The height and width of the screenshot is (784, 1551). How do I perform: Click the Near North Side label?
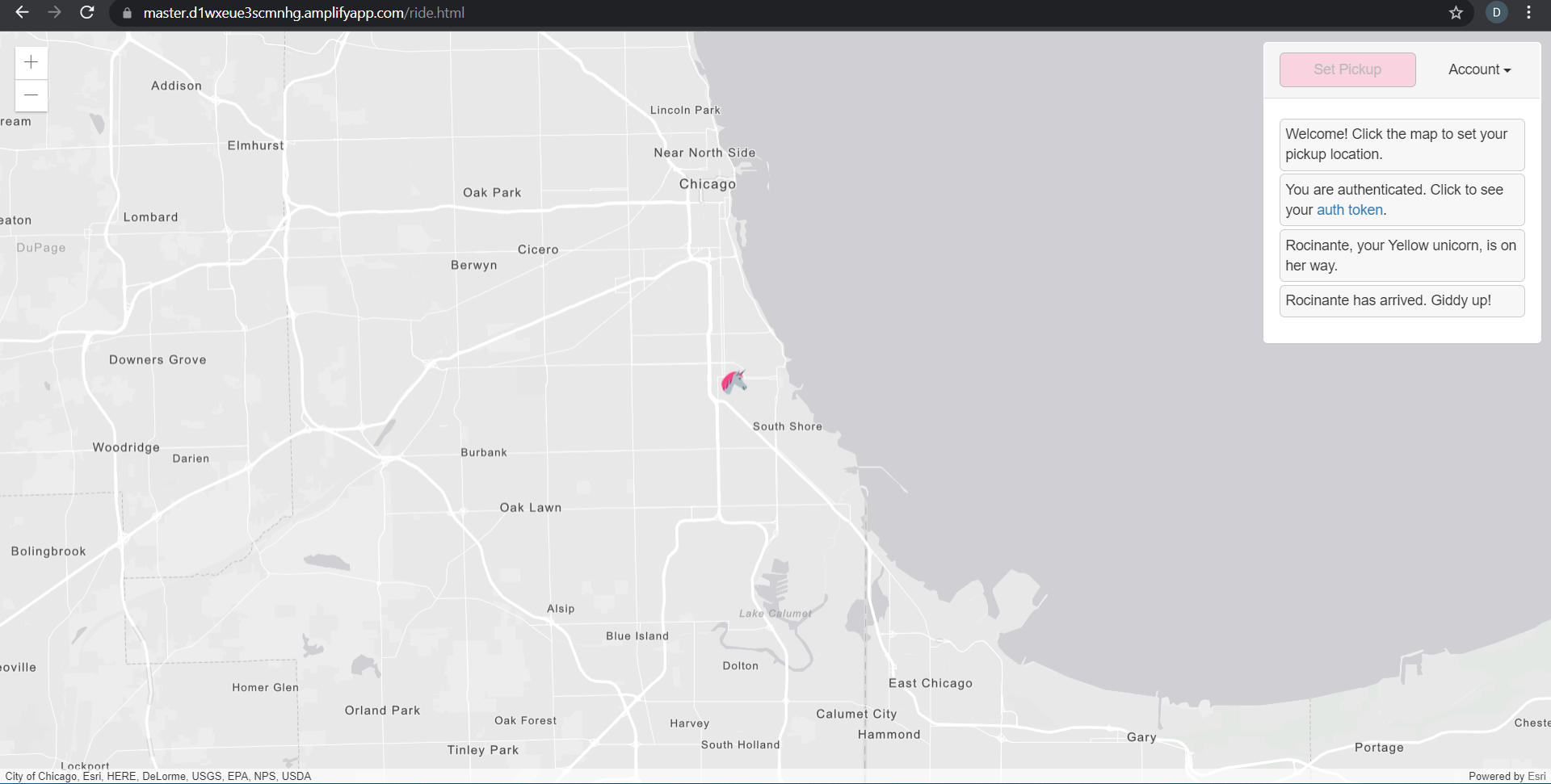(704, 153)
